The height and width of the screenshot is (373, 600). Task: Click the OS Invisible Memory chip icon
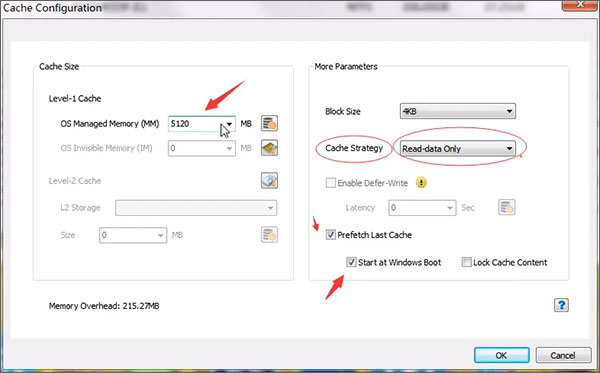click(269, 148)
